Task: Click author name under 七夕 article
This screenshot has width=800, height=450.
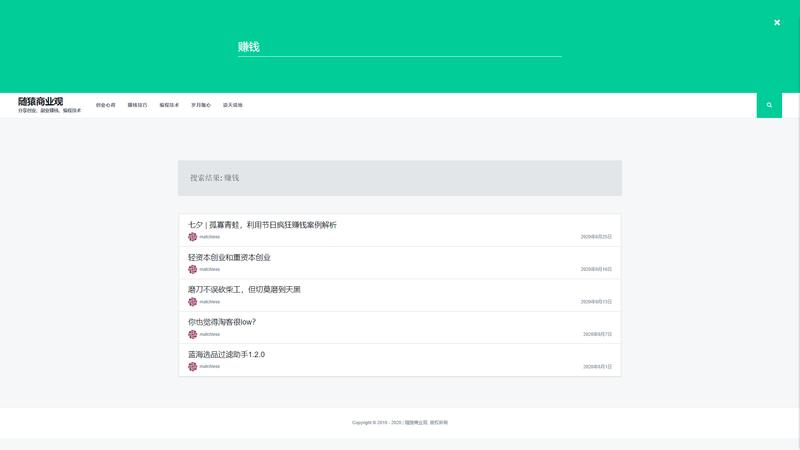Action: 210,237
